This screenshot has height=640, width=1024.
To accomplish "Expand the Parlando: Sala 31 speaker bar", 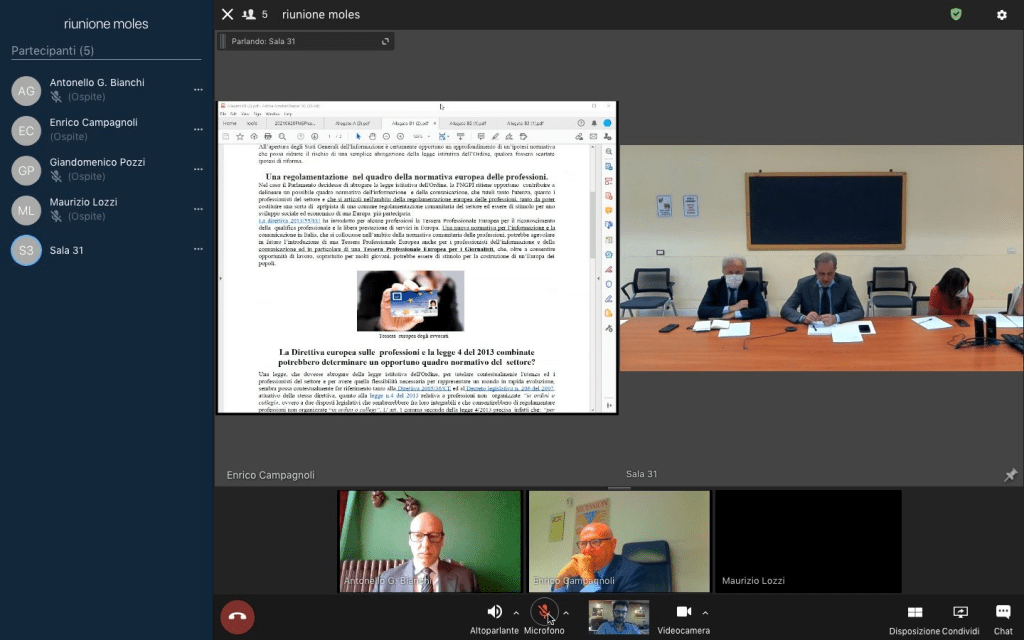I will point(385,41).
